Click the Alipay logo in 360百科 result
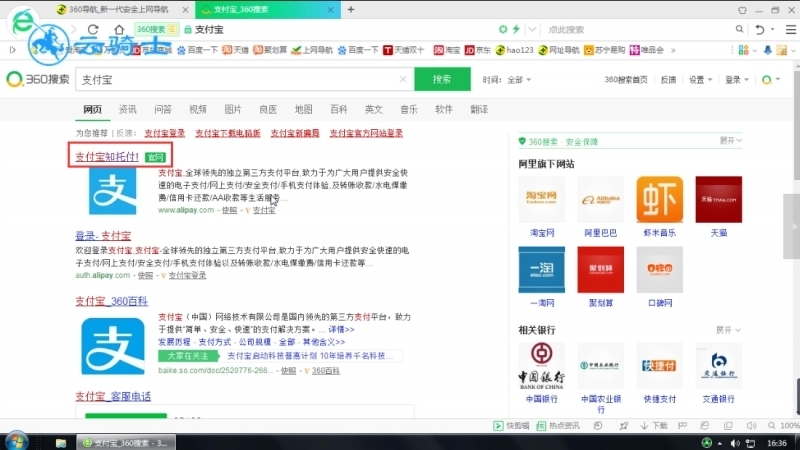This screenshot has height=450, width=800. (113, 346)
